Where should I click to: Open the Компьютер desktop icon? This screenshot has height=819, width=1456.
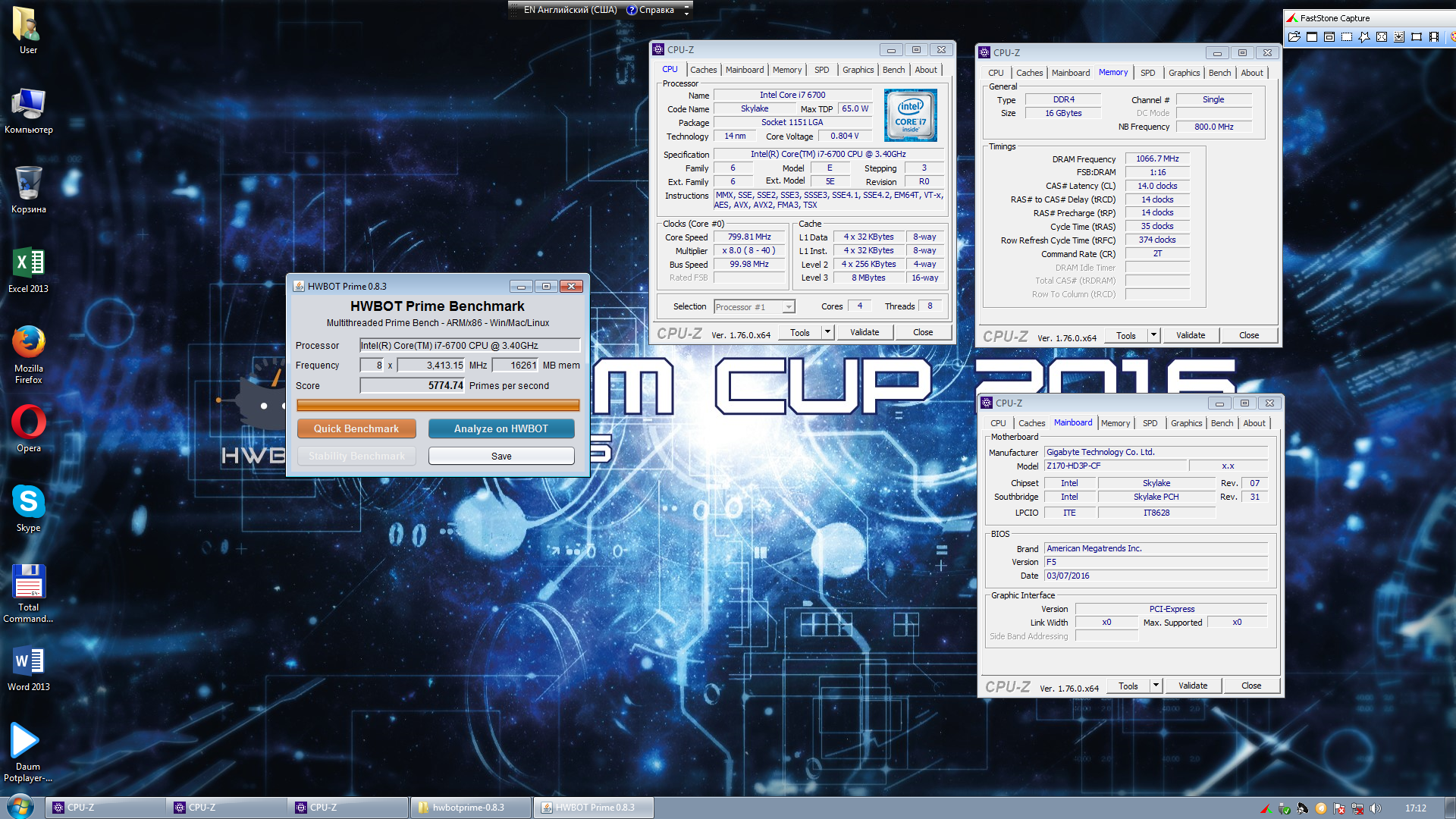[x=28, y=110]
